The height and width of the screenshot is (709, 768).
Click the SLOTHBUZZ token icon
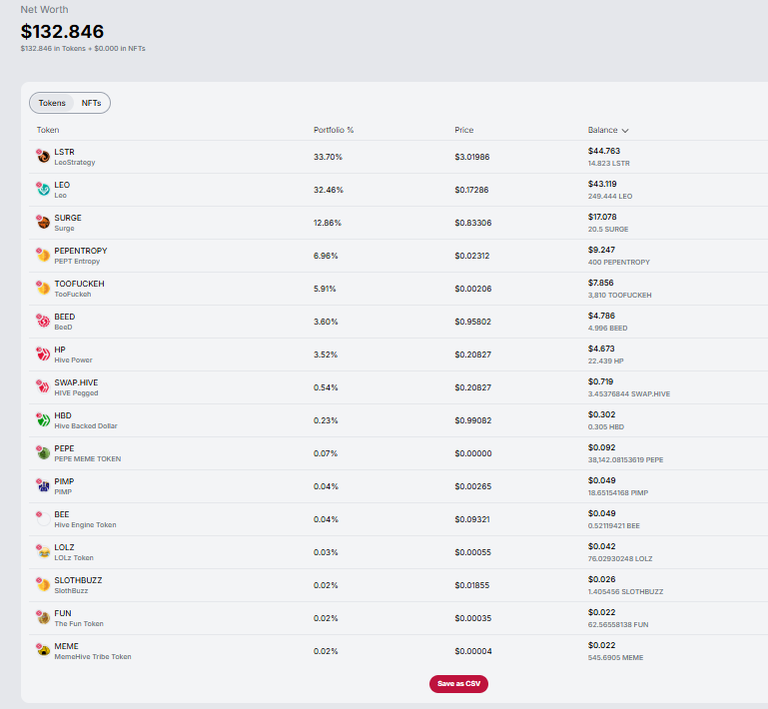[43, 584]
